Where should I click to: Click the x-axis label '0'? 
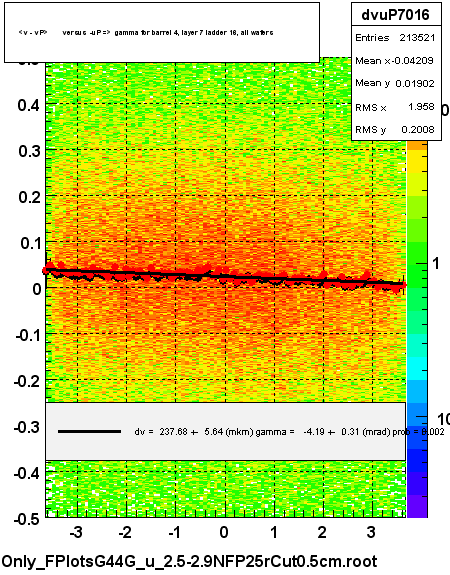(224, 532)
